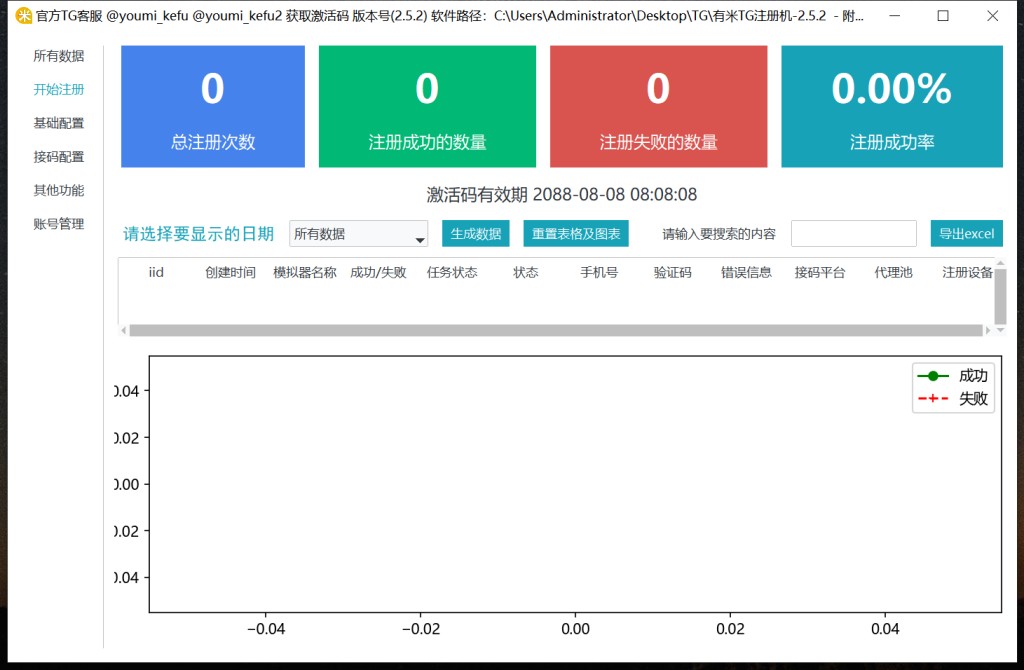Maximize the application window
This screenshot has width=1024, height=670.
pyautogui.click(x=943, y=16)
